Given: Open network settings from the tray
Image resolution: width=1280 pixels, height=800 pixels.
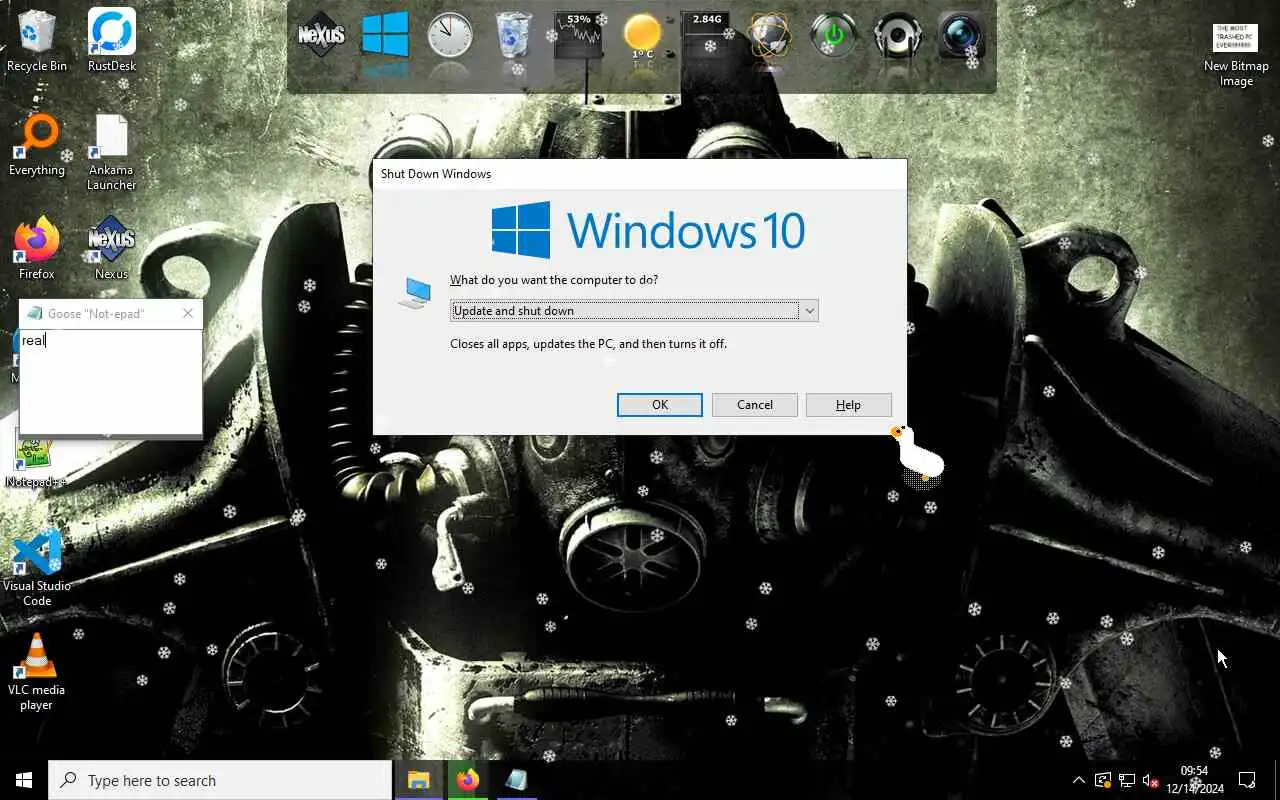Looking at the screenshot, I should (x=1127, y=780).
